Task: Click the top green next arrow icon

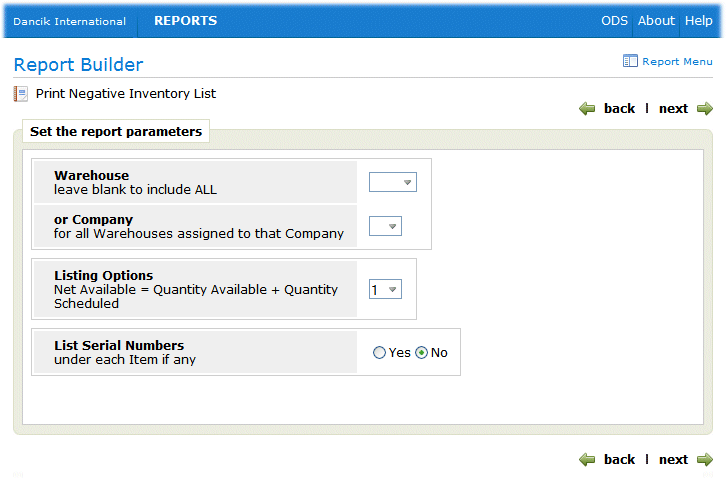Action: [705, 109]
